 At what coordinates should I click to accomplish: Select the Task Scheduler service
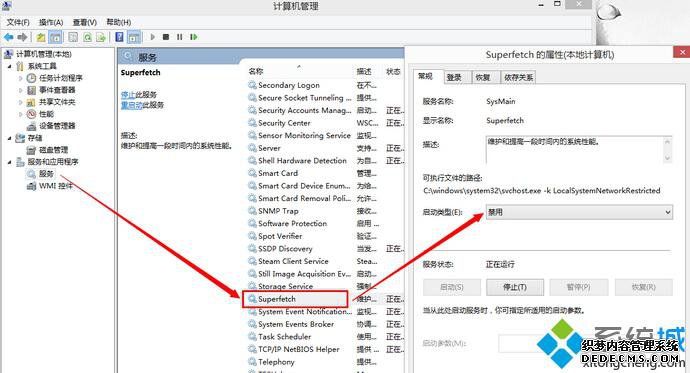tap(284, 337)
